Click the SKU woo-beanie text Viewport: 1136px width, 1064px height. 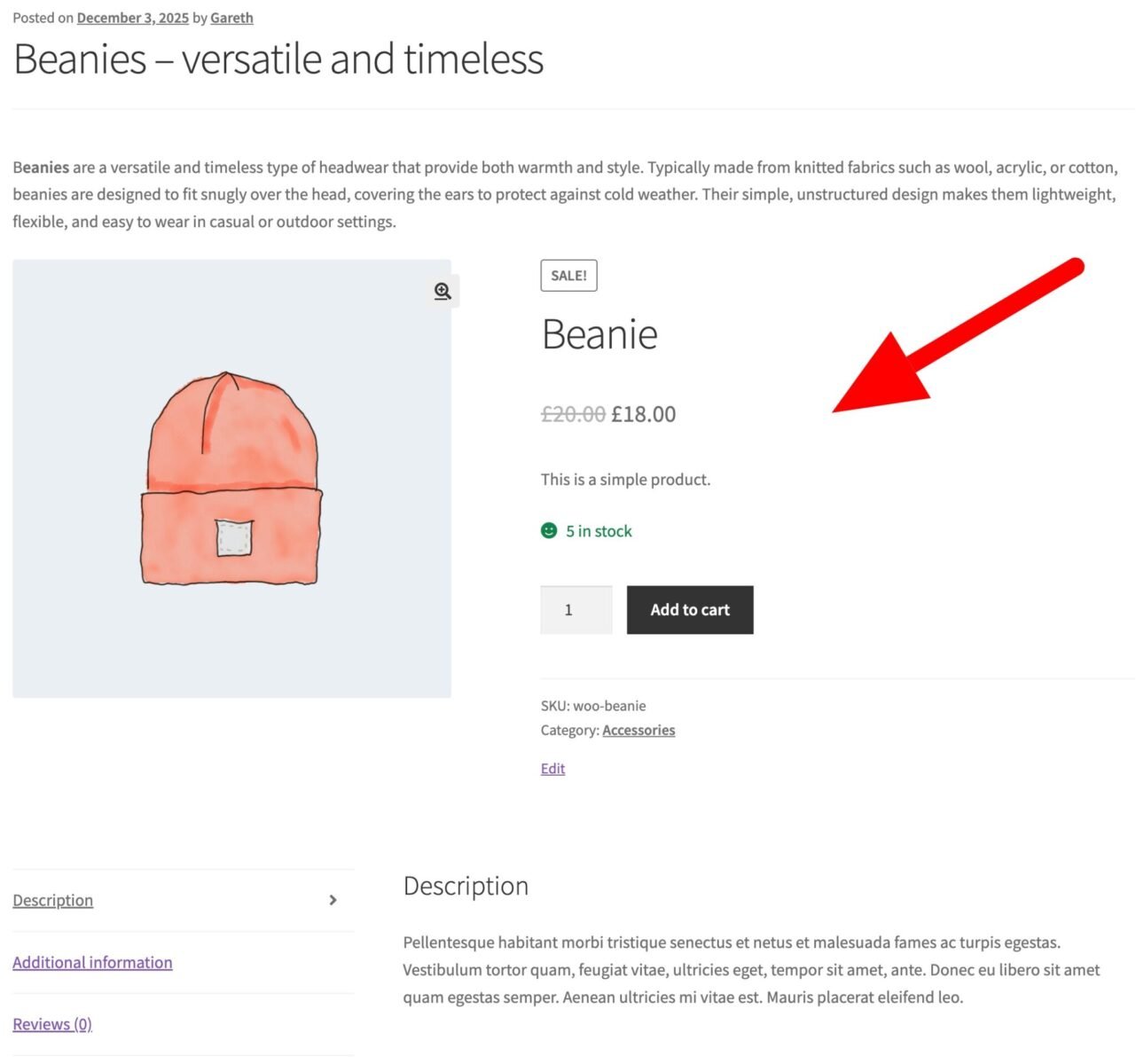(593, 705)
